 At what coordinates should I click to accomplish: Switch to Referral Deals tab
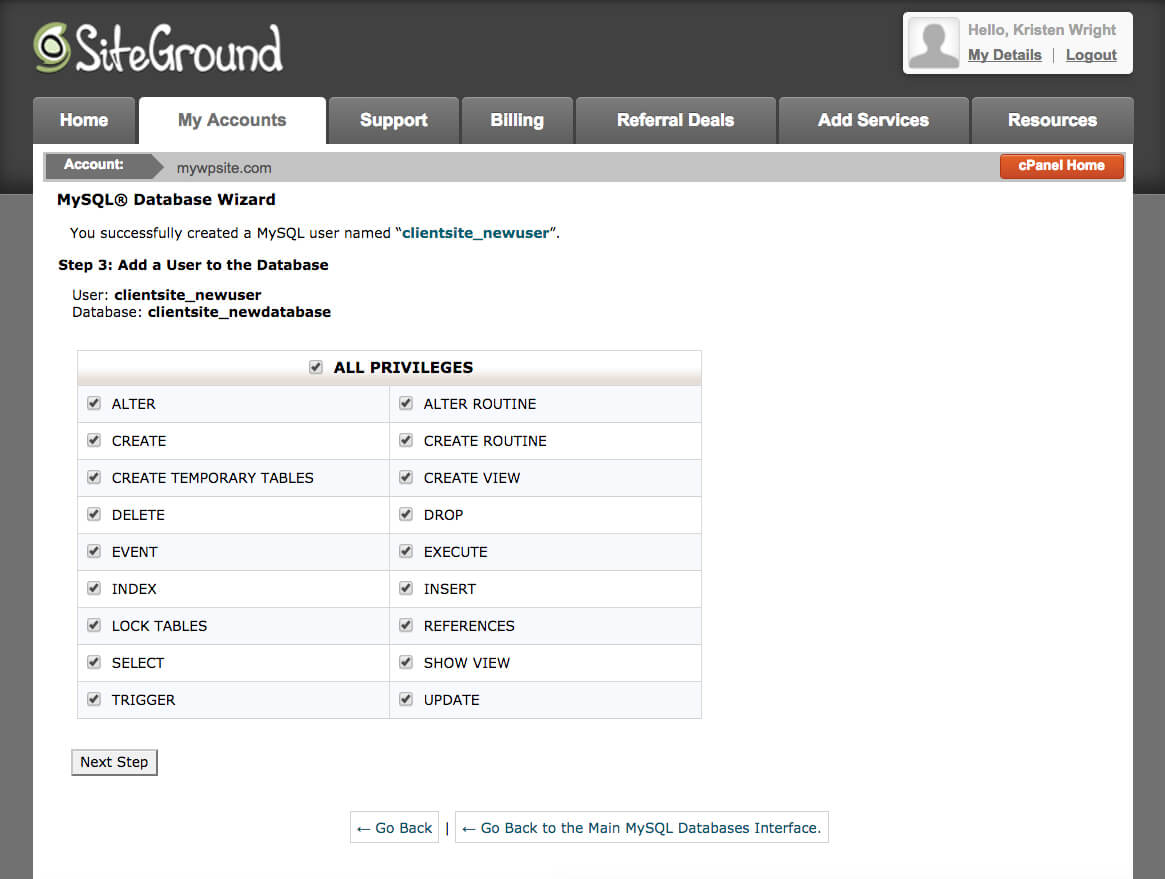pyautogui.click(x=675, y=120)
